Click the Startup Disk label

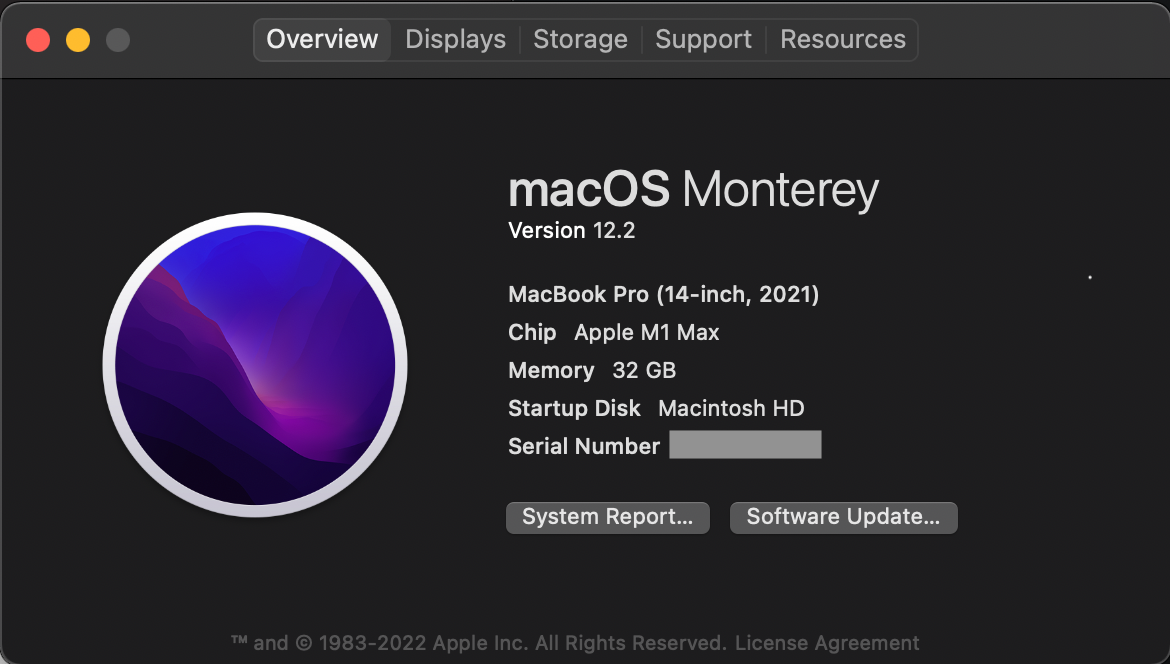(574, 409)
